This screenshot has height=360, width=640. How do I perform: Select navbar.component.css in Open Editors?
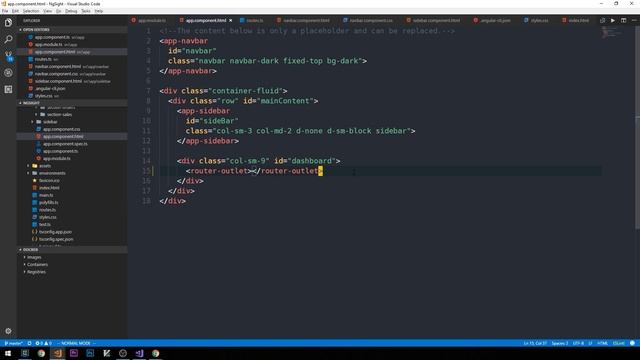click(56, 74)
